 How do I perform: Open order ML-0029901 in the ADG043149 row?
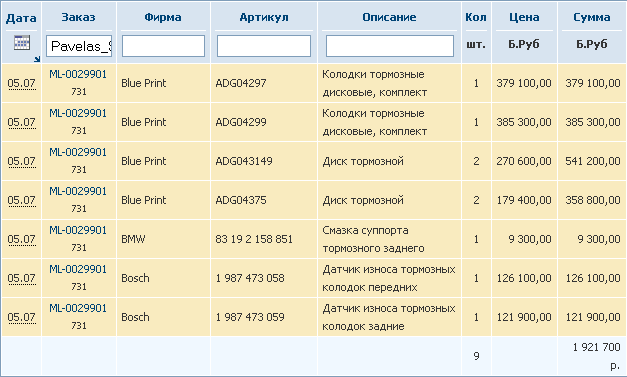point(78,152)
